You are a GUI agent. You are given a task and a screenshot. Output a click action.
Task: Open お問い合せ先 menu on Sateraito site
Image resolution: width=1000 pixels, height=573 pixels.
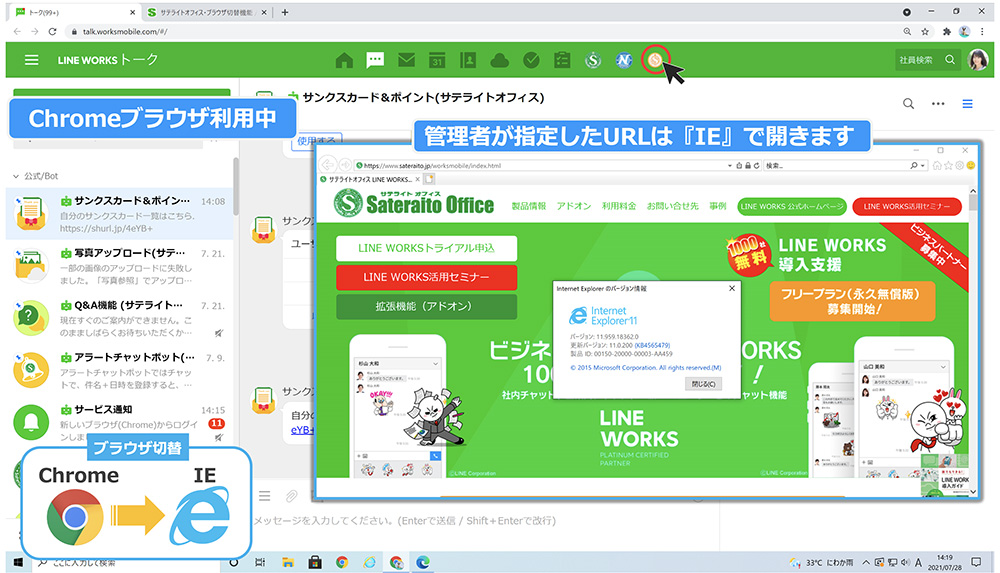[672, 206]
